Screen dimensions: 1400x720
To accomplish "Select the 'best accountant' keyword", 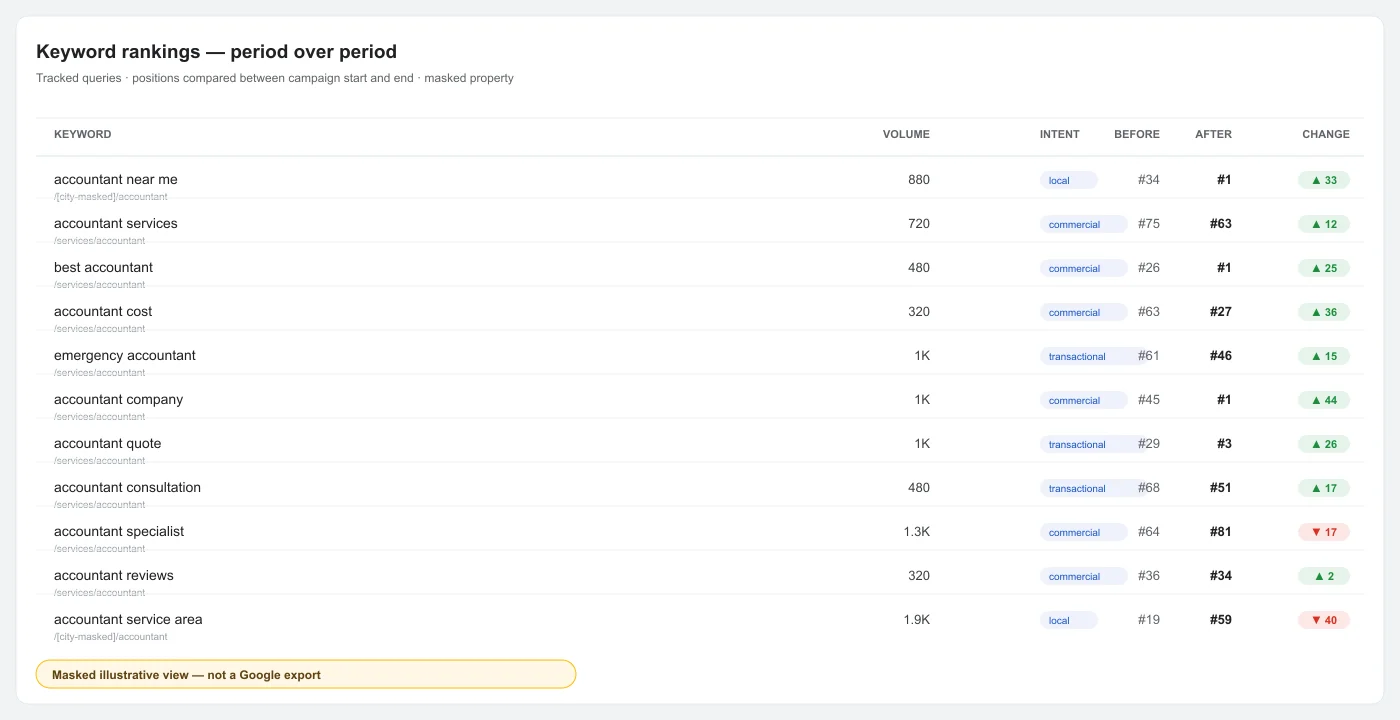I will (x=103, y=268).
